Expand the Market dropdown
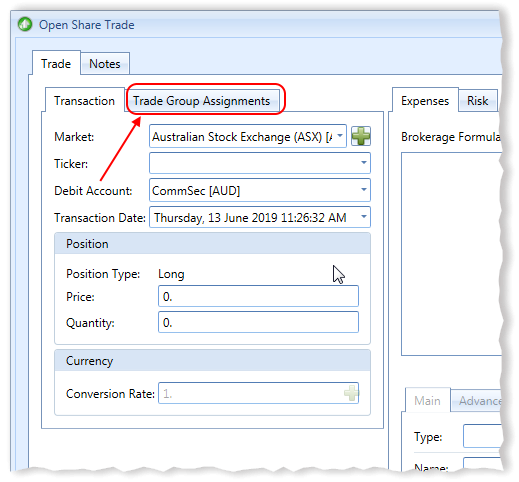 (340, 136)
